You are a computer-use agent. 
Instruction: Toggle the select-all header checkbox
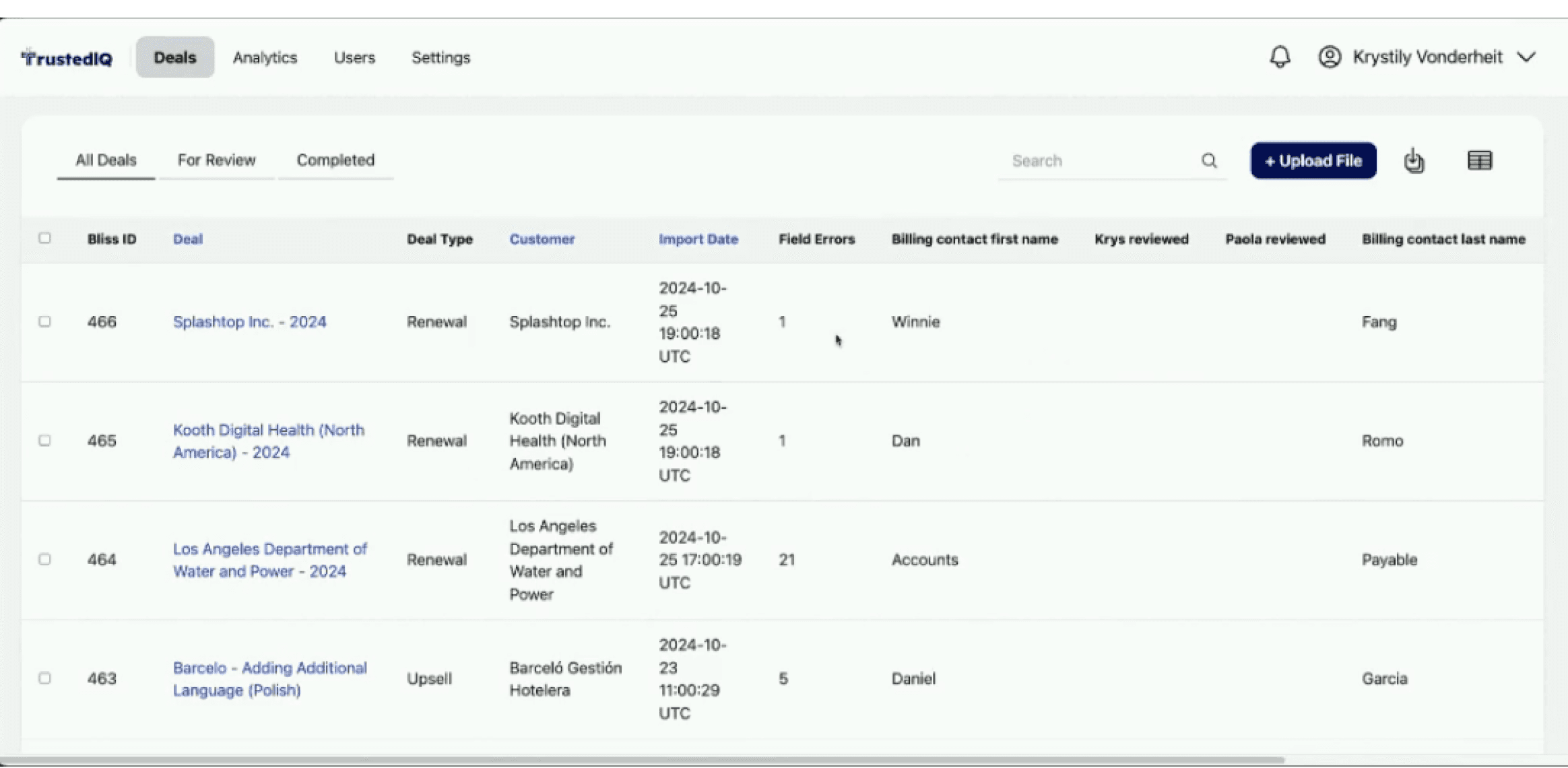[44, 238]
